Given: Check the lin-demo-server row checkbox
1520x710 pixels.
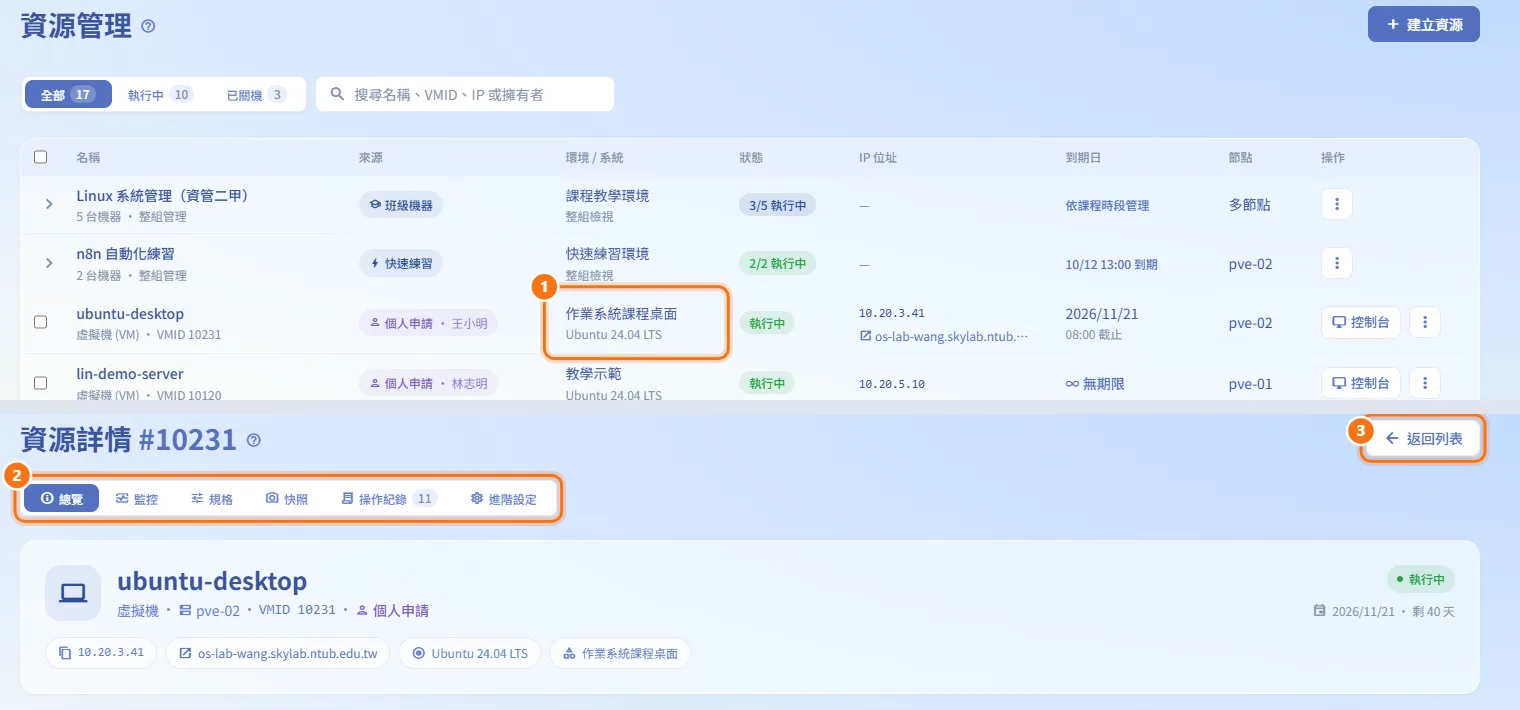Looking at the screenshot, I should [41, 382].
